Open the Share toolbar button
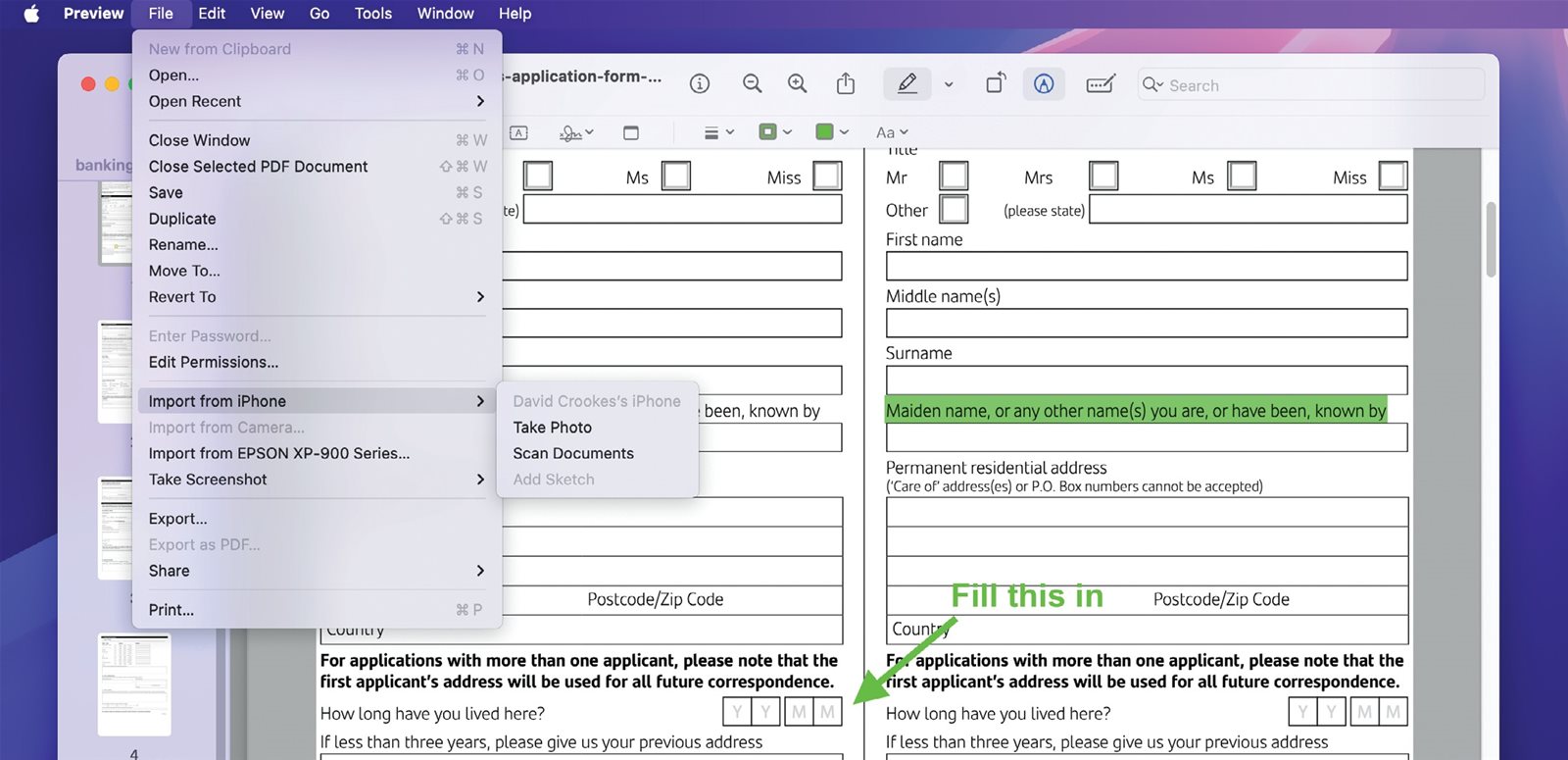This screenshot has width=1568, height=760. pos(846,84)
